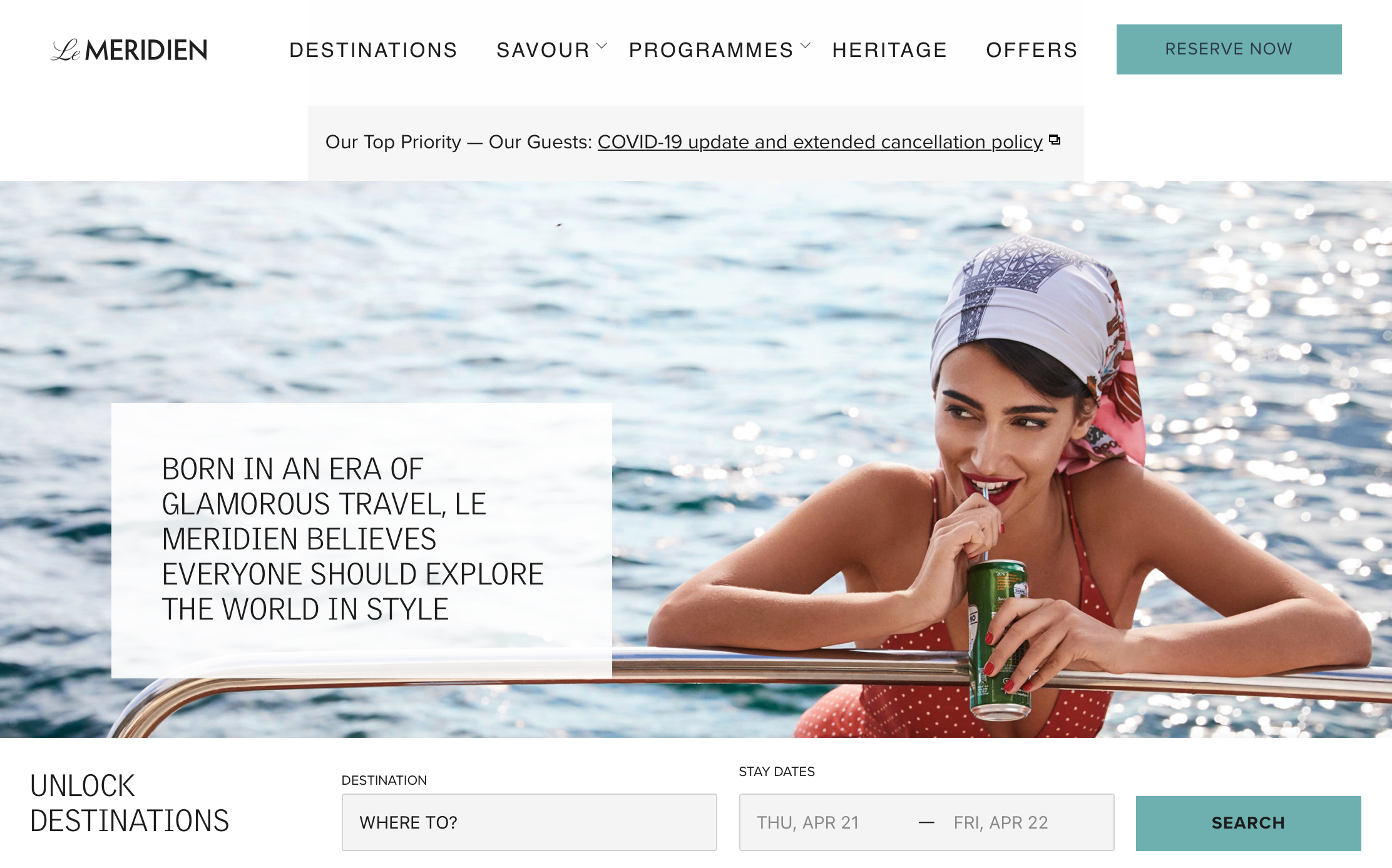The height and width of the screenshot is (868, 1392).
Task: Go to the Heritage page
Action: [889, 50]
